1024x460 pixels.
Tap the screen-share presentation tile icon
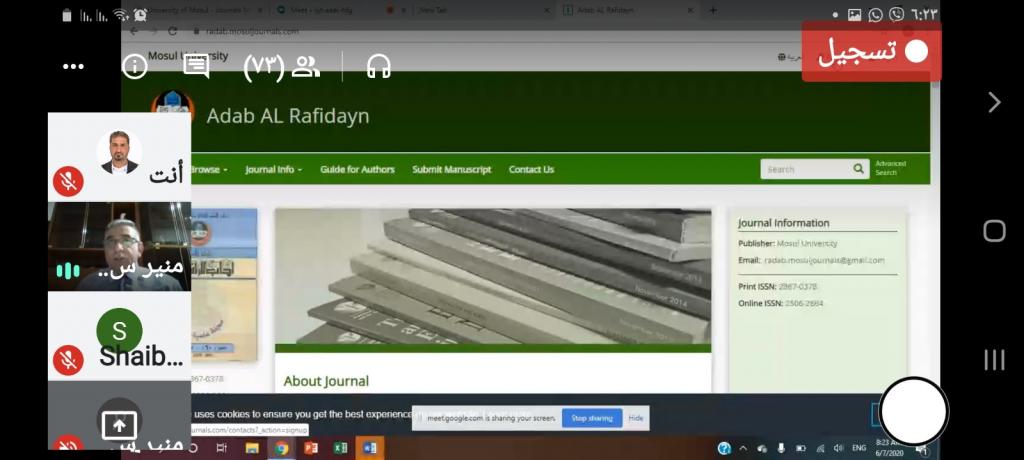120,424
